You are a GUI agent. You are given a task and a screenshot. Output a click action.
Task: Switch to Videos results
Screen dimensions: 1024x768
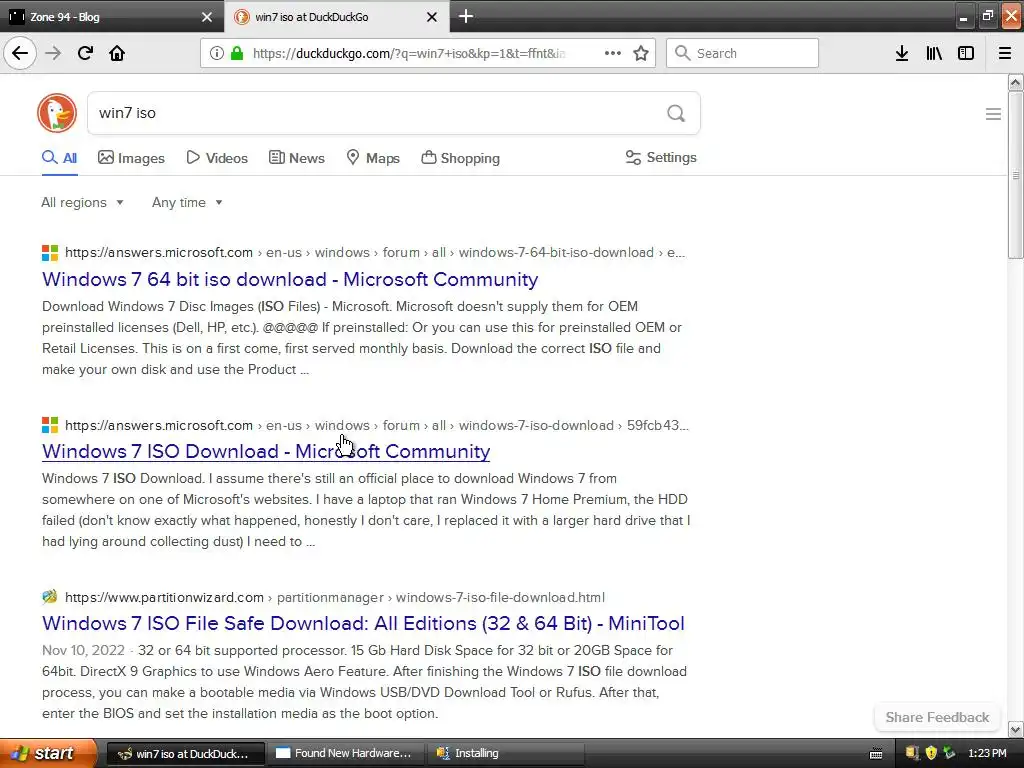[x=217, y=158]
